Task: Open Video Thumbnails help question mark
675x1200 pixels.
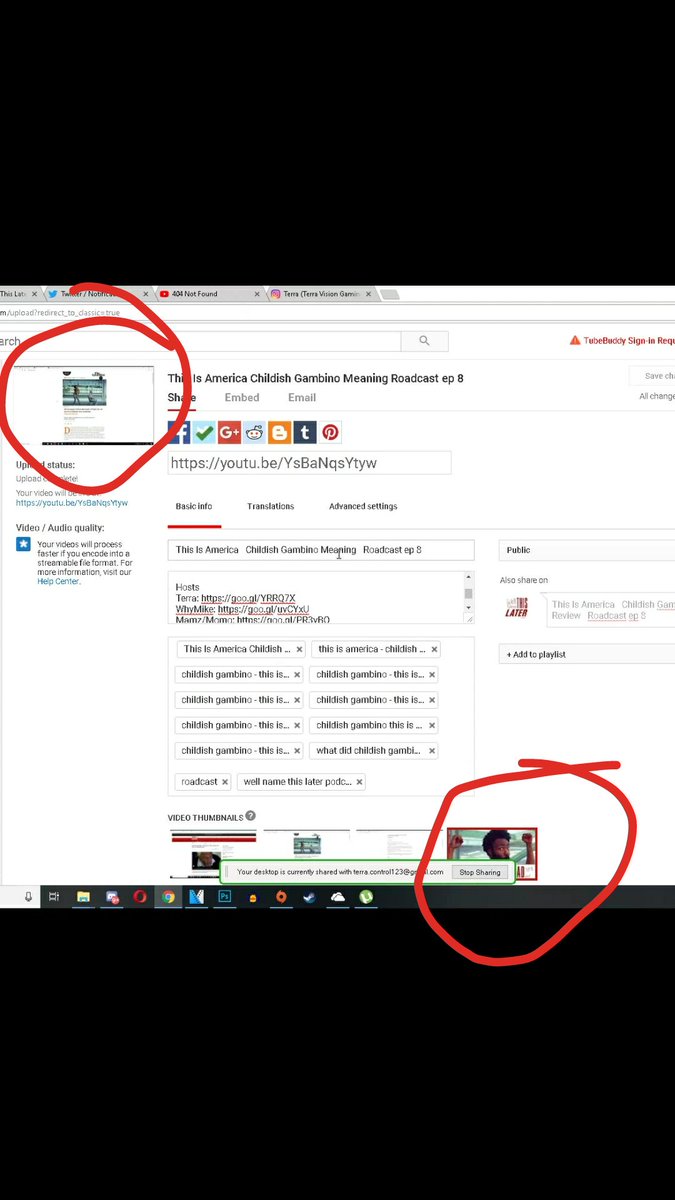Action: tap(250, 816)
